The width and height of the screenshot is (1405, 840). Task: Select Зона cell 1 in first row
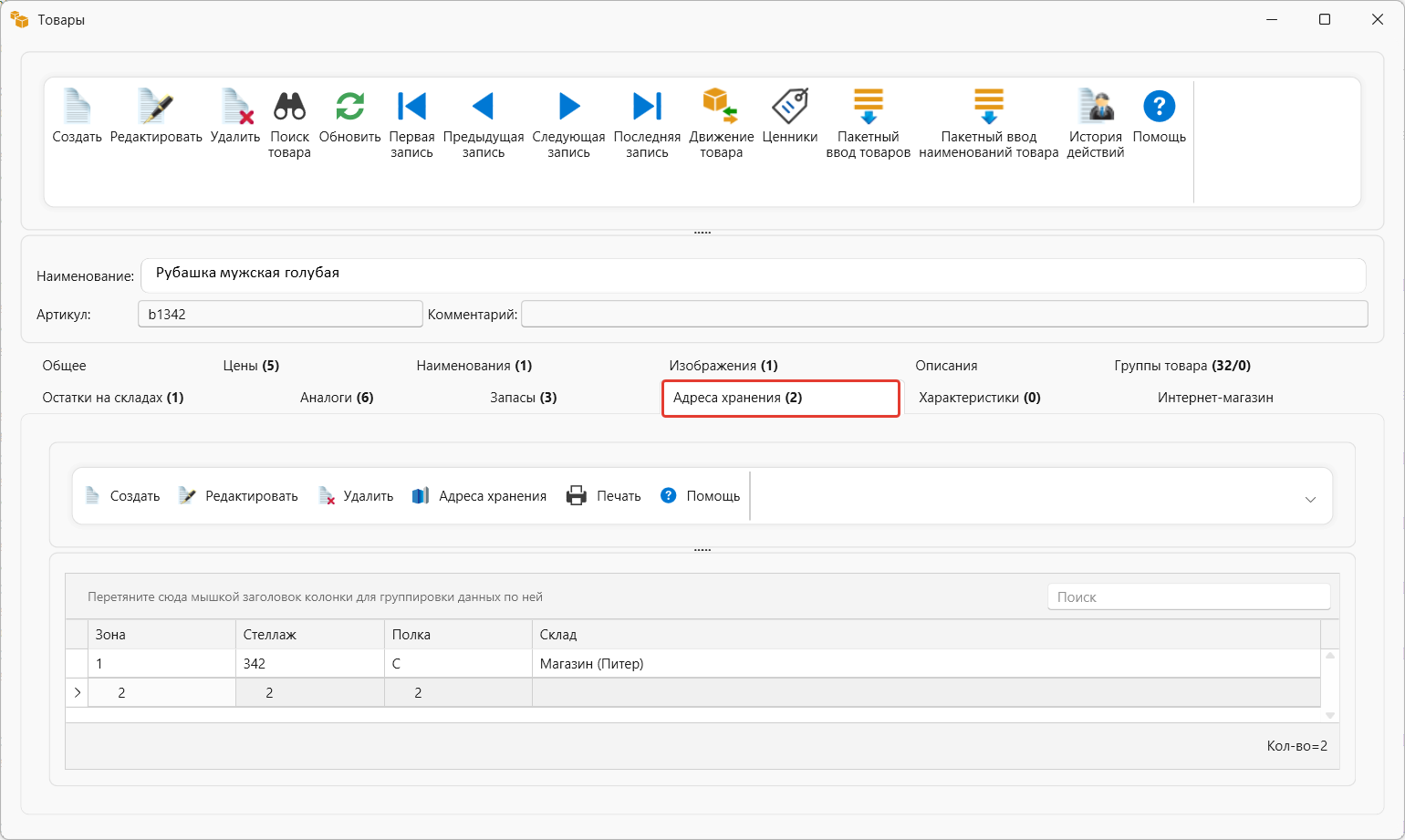click(x=161, y=664)
